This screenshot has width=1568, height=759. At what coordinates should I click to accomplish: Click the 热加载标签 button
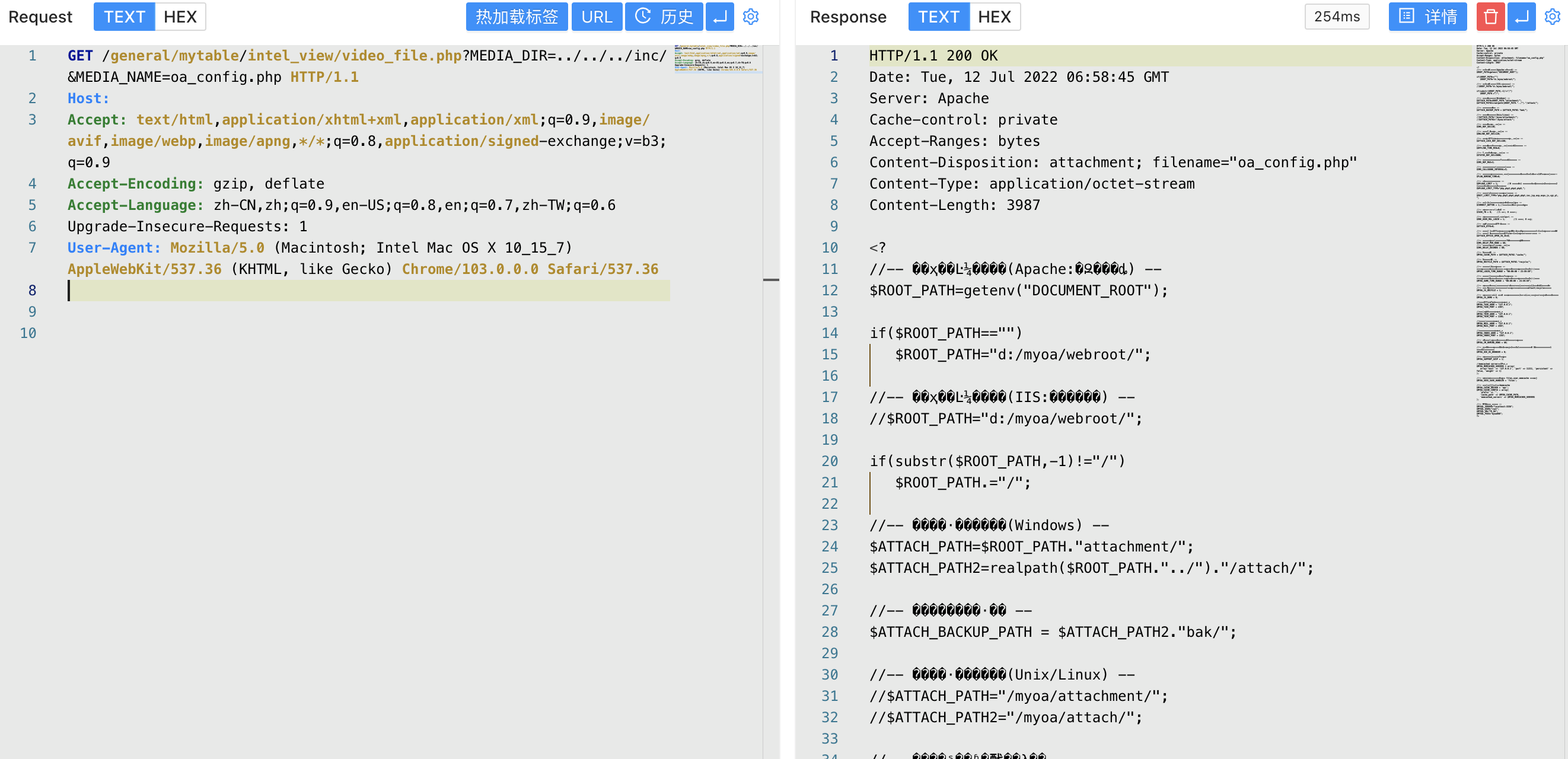[x=516, y=17]
